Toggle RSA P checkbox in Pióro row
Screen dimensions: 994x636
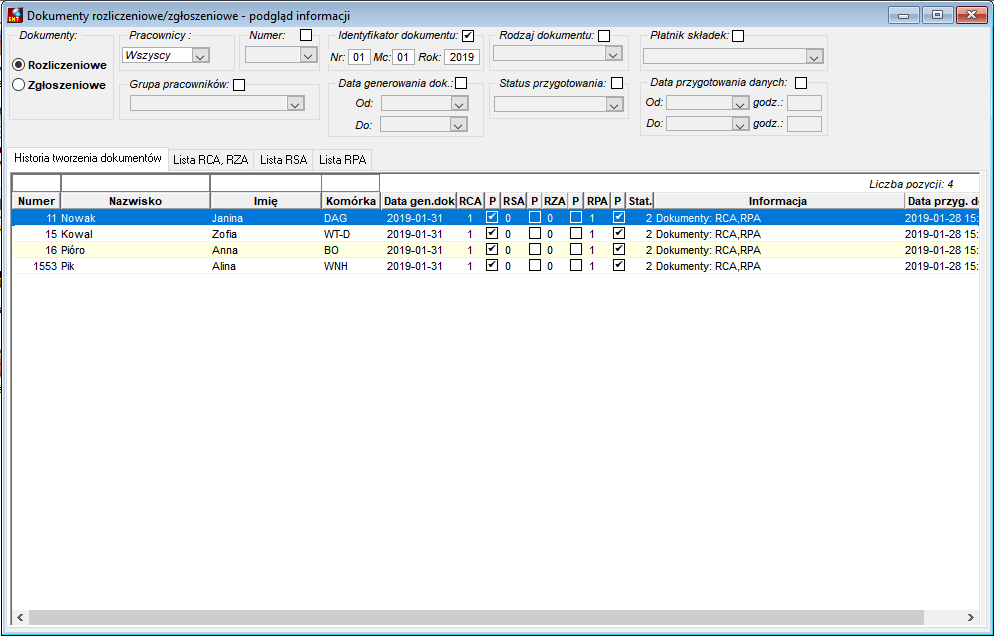tap(534, 249)
